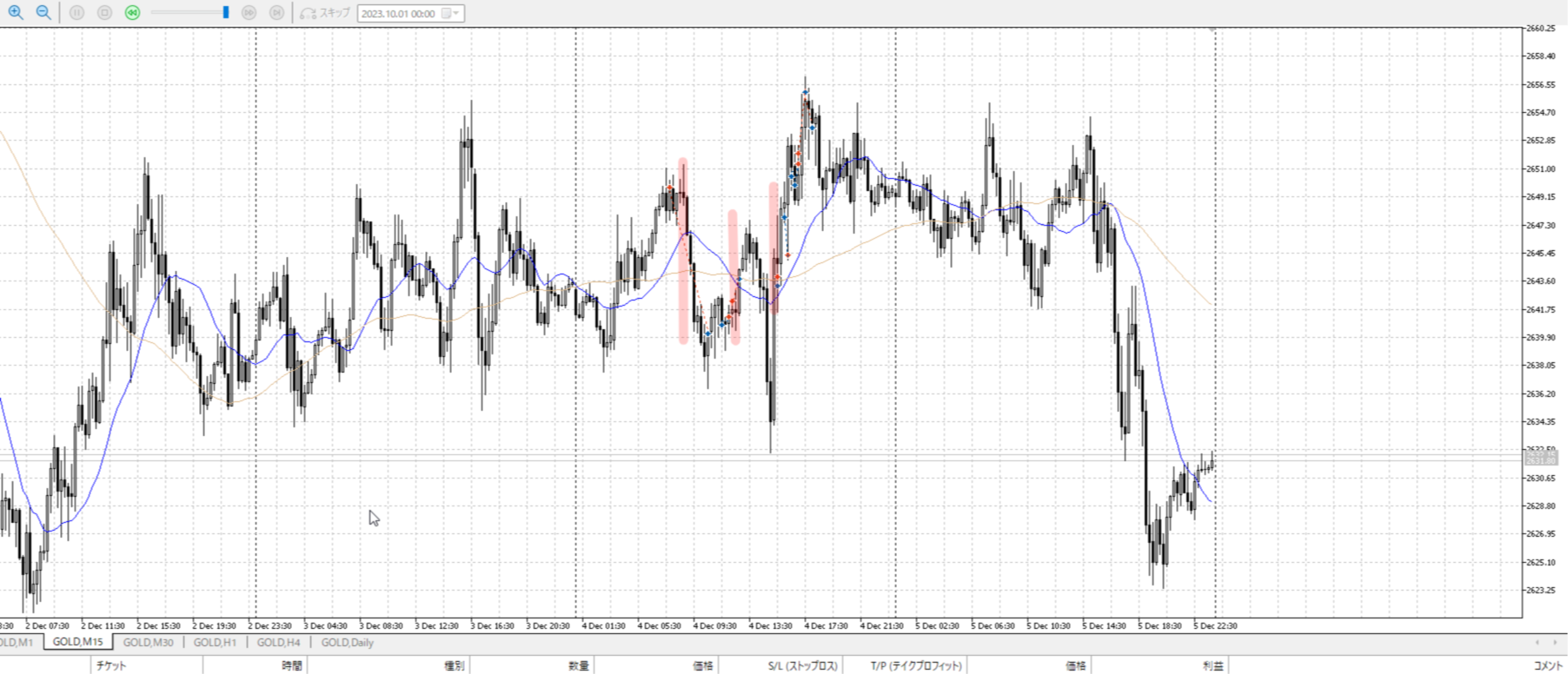
Task: Click the チケット ticket column header
Action: 111,666
